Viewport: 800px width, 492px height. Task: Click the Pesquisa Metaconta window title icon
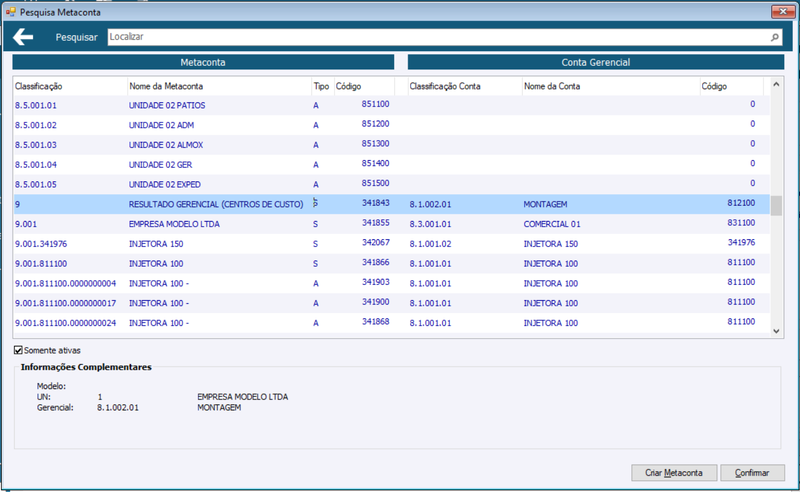[10, 11]
